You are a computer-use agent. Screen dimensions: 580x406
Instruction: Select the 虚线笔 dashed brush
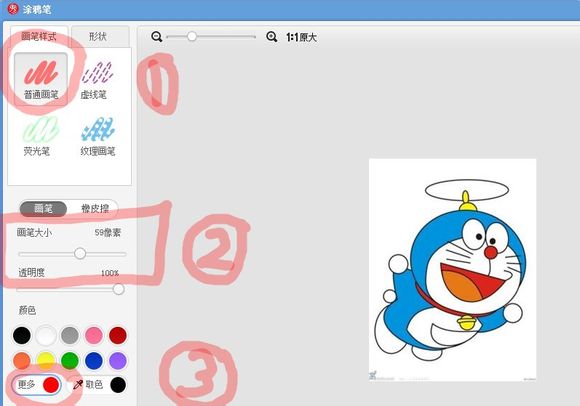(97, 79)
